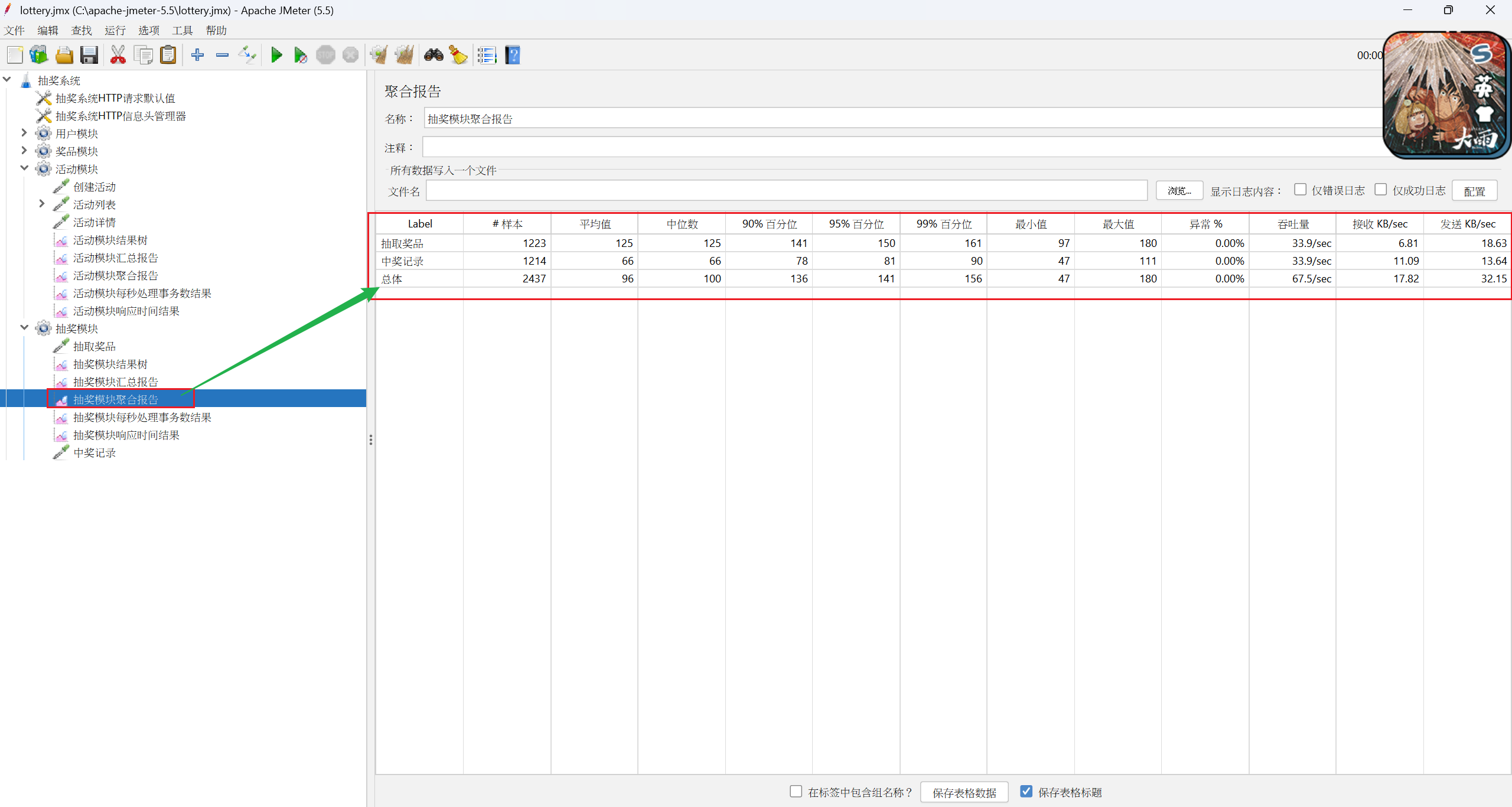Click the scissors Cut icon
This screenshot has height=807, width=1512.
(x=118, y=56)
